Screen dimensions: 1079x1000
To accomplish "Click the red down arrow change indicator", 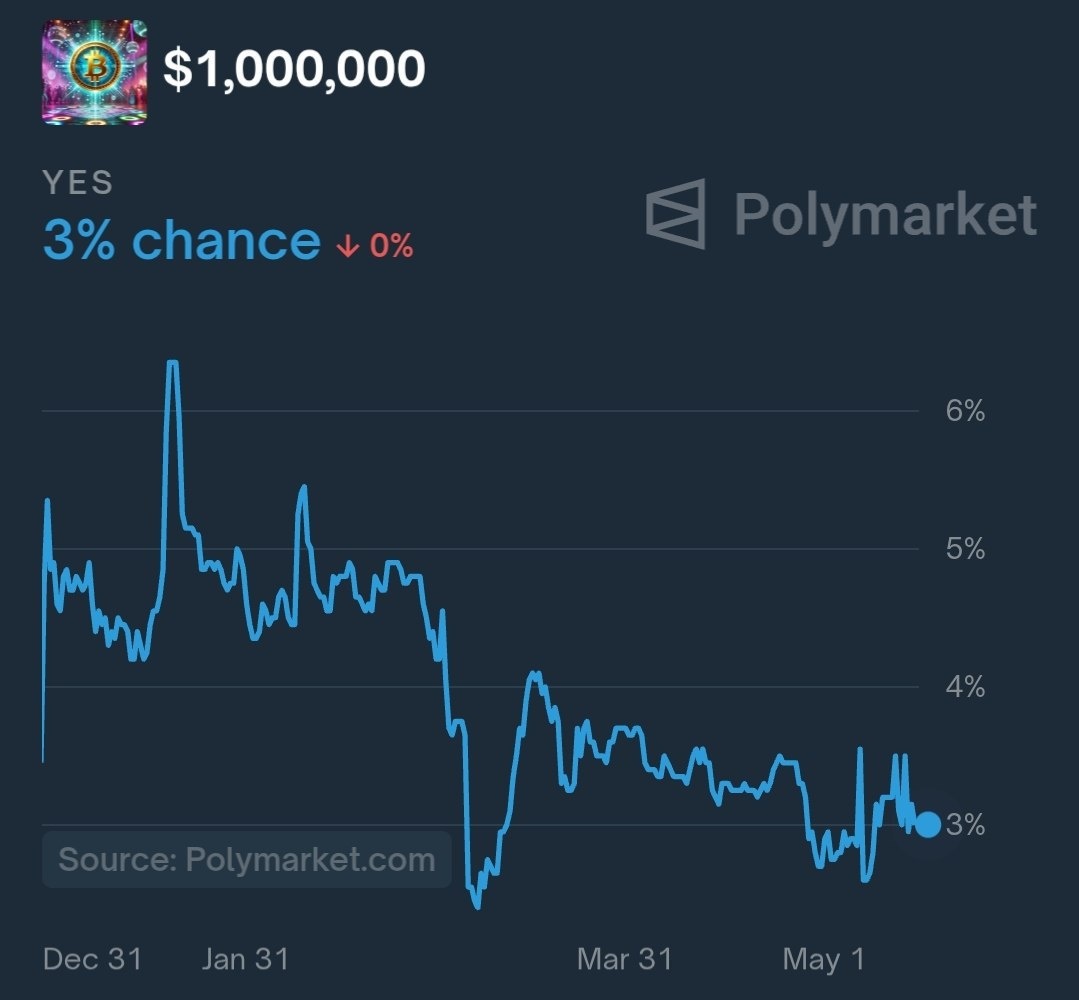I will 348,245.
